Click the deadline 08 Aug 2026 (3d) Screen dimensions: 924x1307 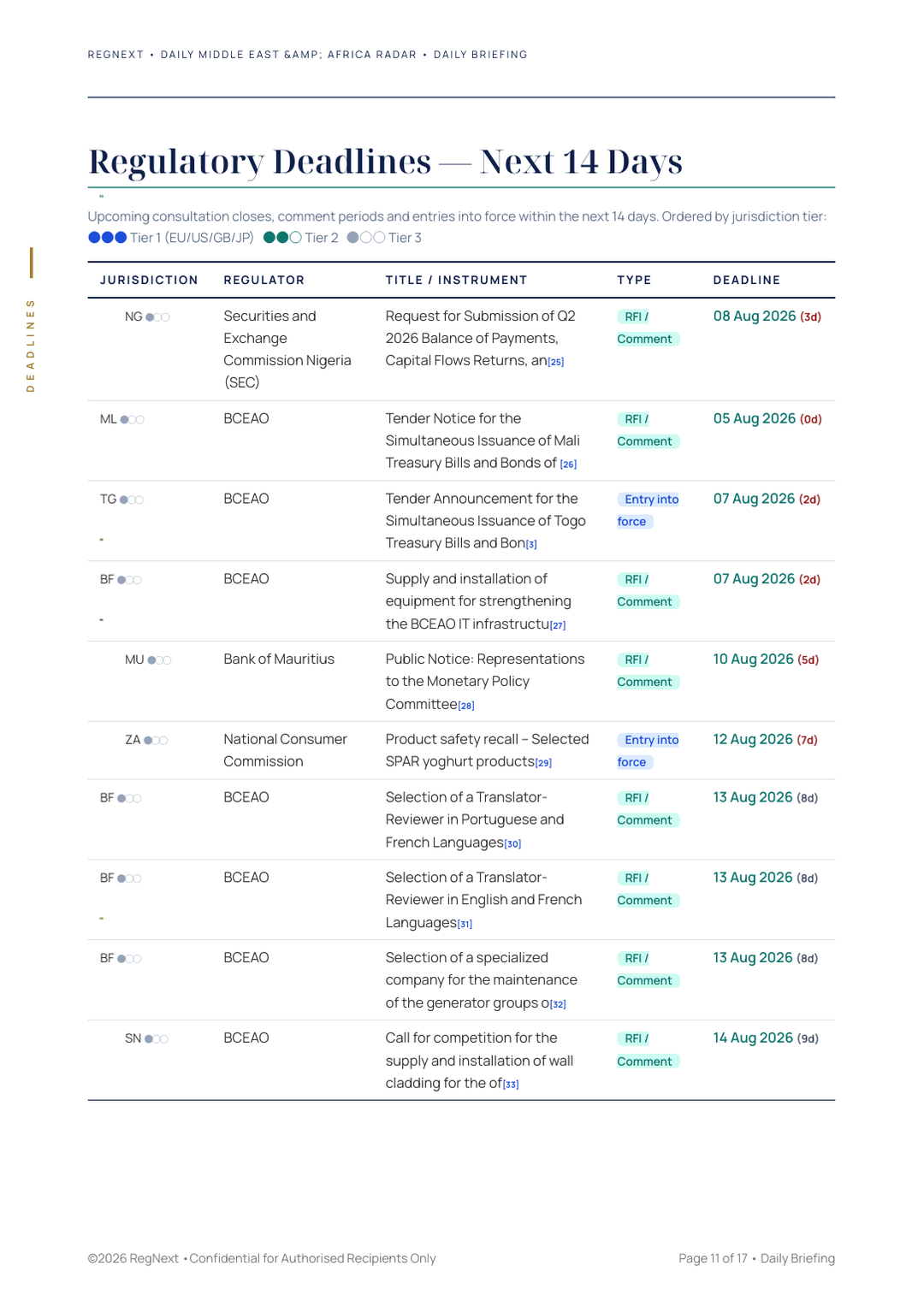pyautogui.click(x=767, y=316)
